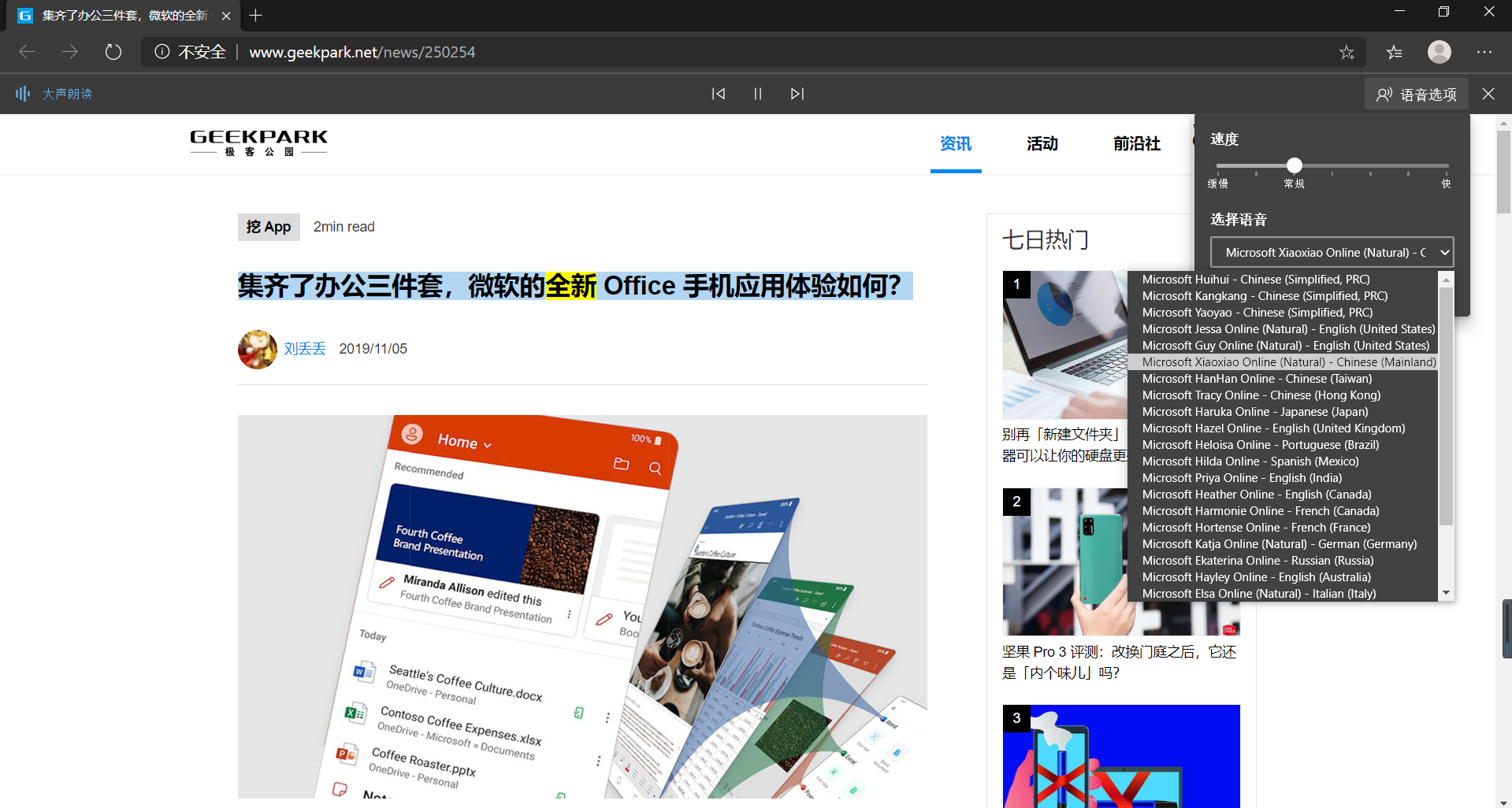This screenshot has height=808, width=1512.
Task: Select Microsoft Heloisa Online Portuguese voice
Action: pos(1283,445)
